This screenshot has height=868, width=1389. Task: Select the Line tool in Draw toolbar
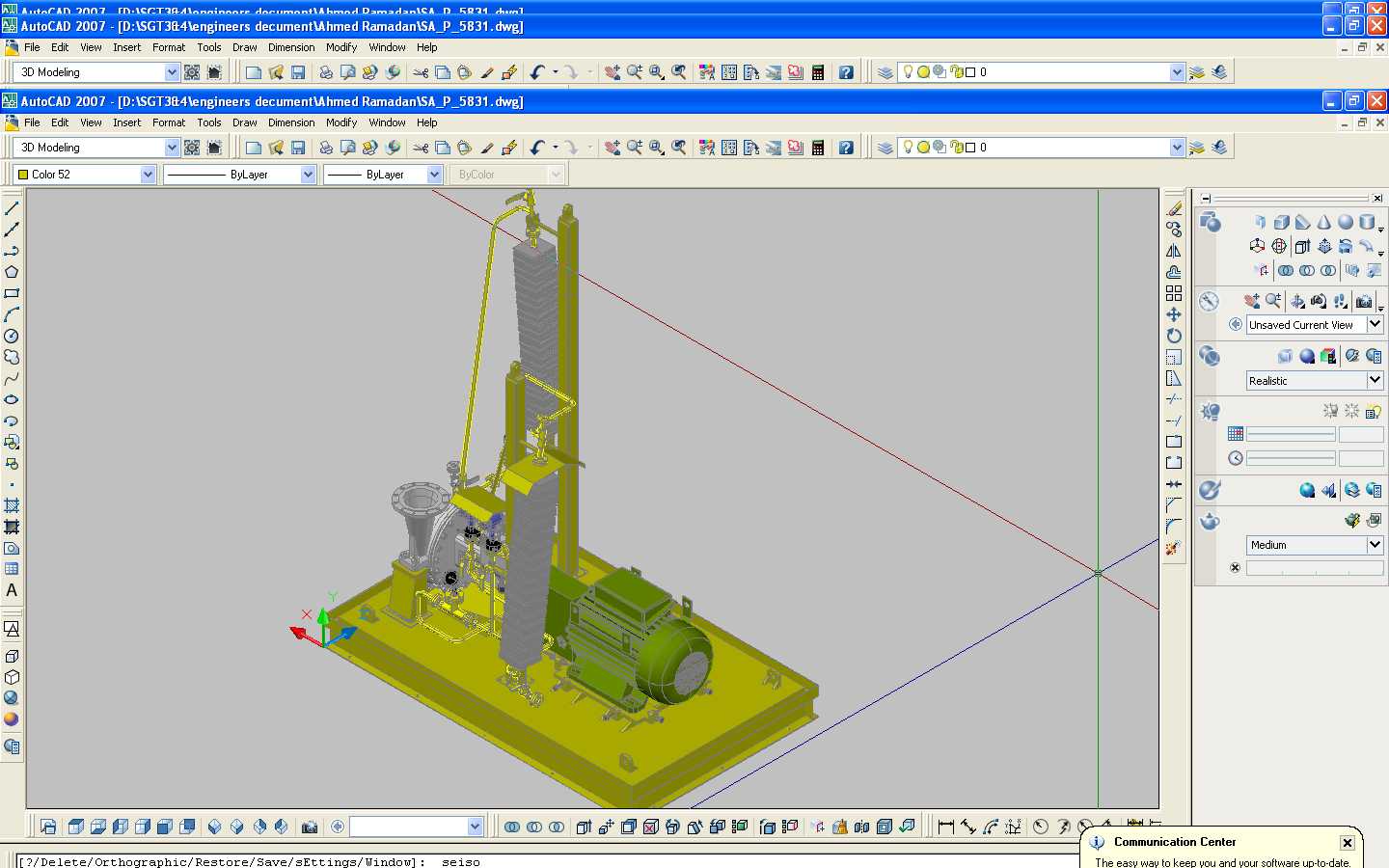tap(12, 208)
